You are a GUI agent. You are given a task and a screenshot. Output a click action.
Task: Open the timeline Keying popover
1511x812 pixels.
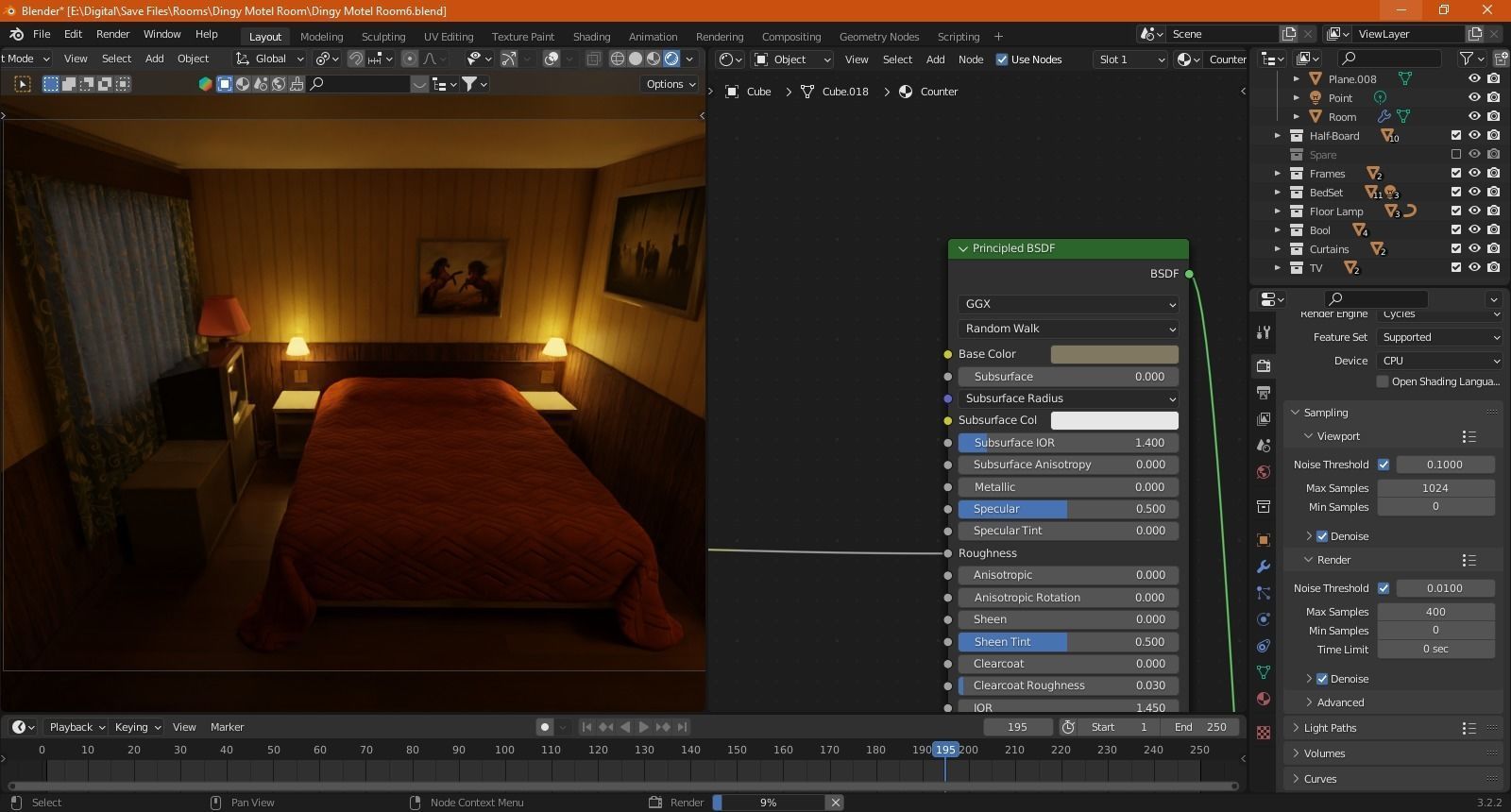click(x=137, y=727)
